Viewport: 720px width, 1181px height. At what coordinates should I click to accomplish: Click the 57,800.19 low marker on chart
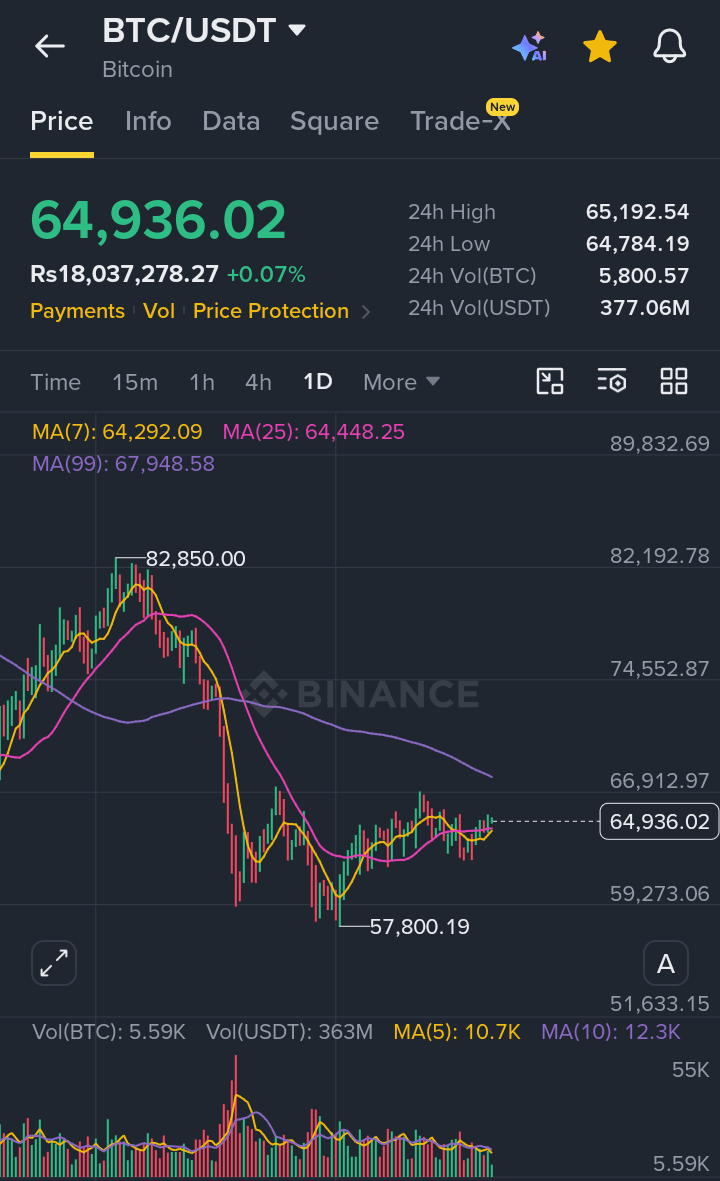[x=419, y=926]
